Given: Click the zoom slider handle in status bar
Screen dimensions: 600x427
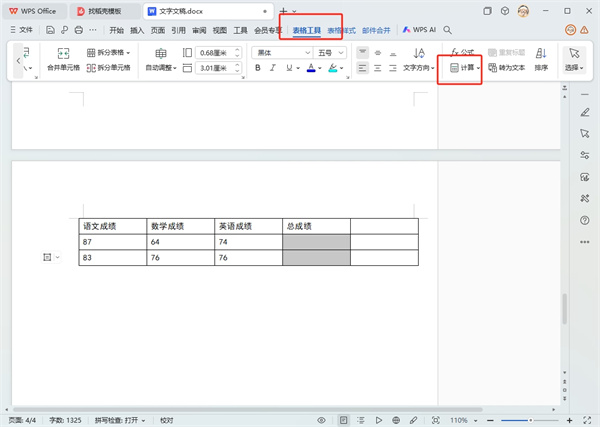Looking at the screenshot, I should [x=531, y=420].
